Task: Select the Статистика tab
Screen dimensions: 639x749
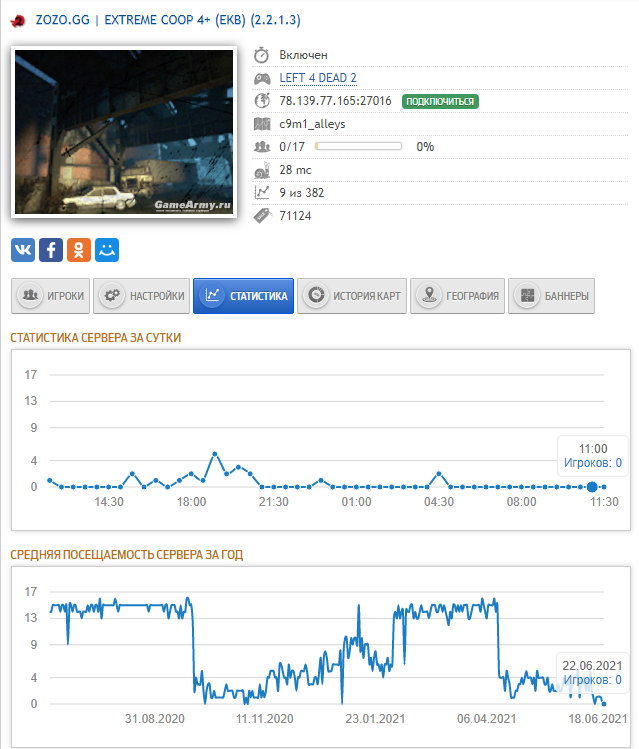Action: pos(244,296)
